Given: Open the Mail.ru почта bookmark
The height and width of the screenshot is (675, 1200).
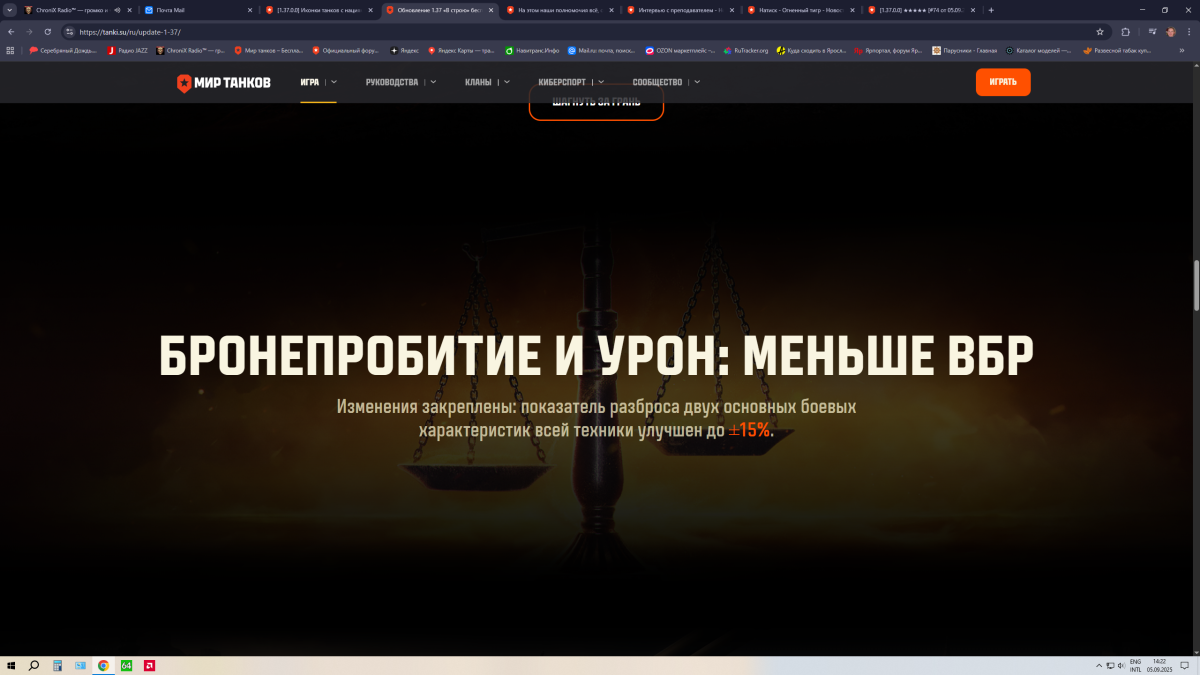Looking at the screenshot, I should (602, 50).
